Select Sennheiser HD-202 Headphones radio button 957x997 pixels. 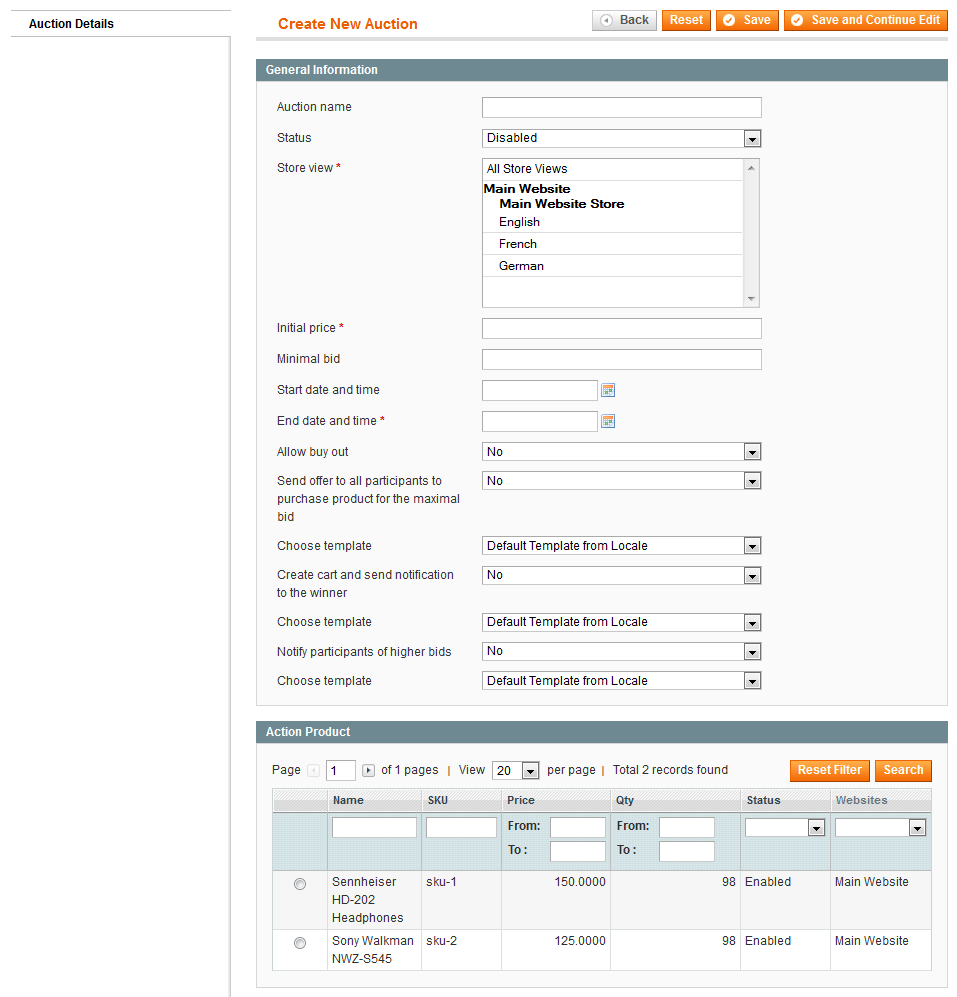299,884
